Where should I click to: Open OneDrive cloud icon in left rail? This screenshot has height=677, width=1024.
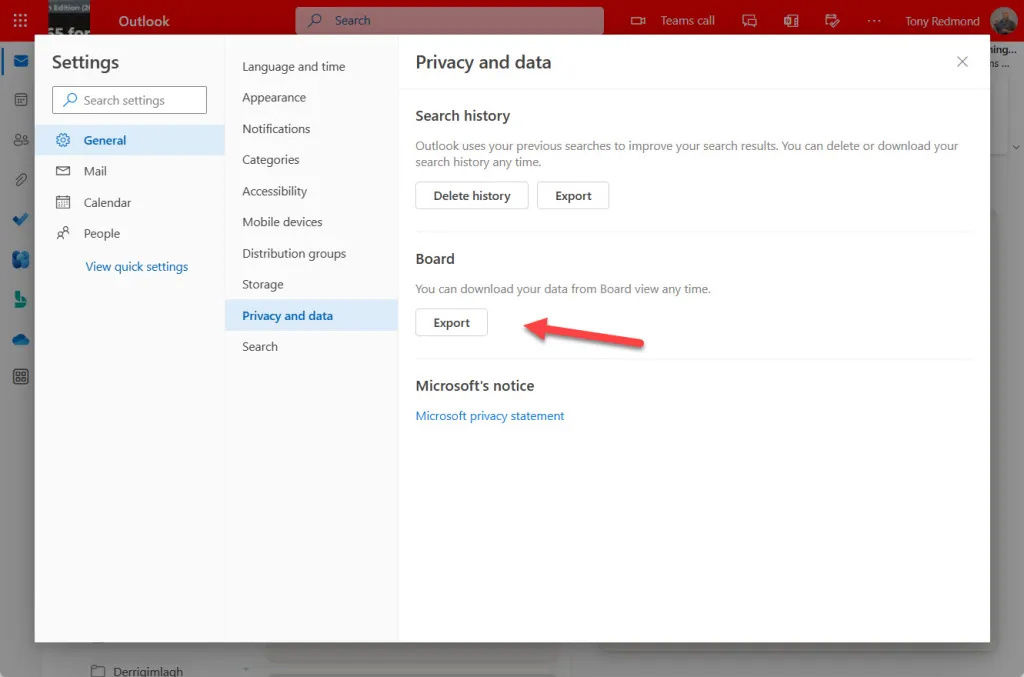tap(20, 339)
